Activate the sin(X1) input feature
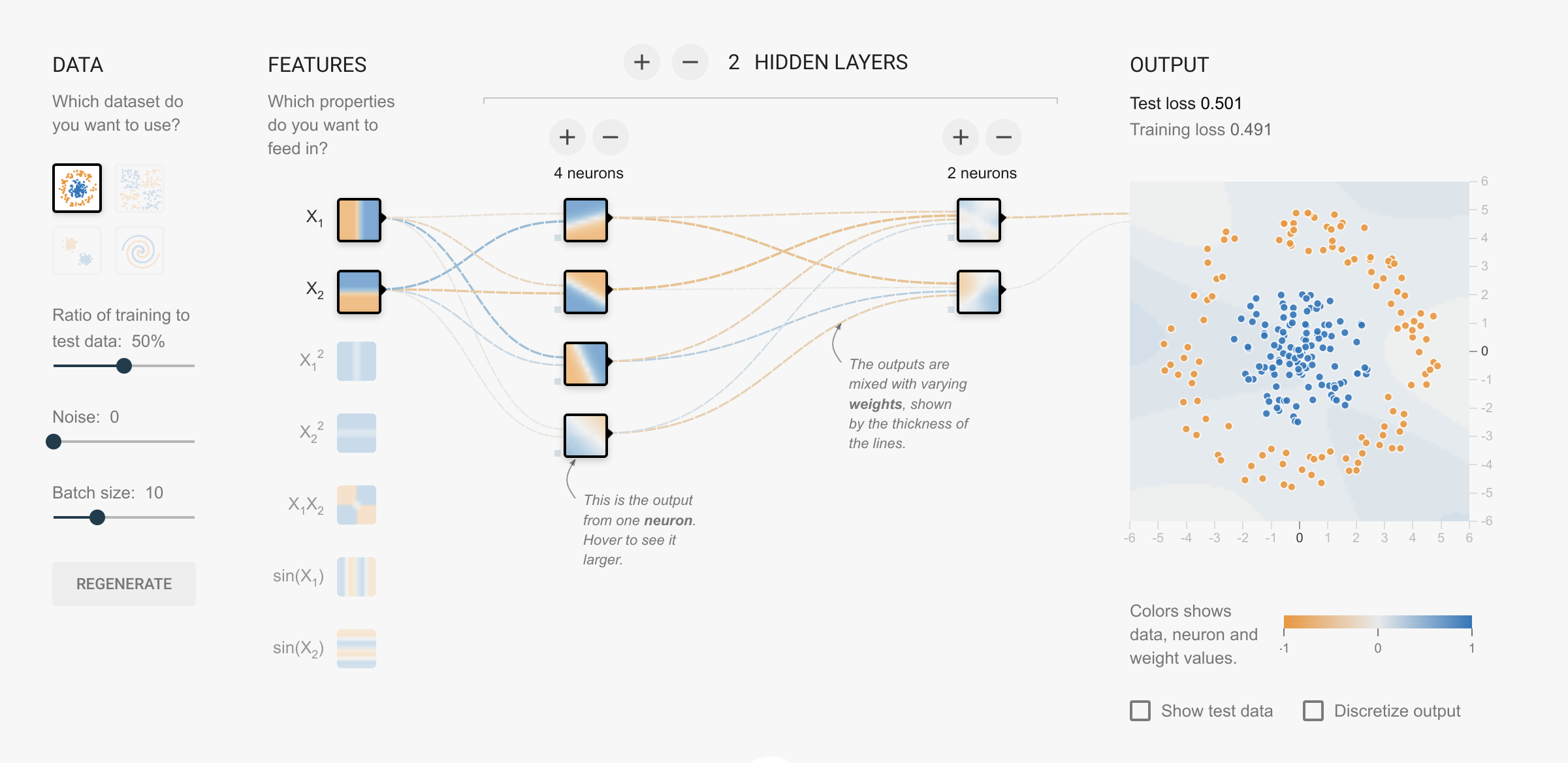 point(357,577)
